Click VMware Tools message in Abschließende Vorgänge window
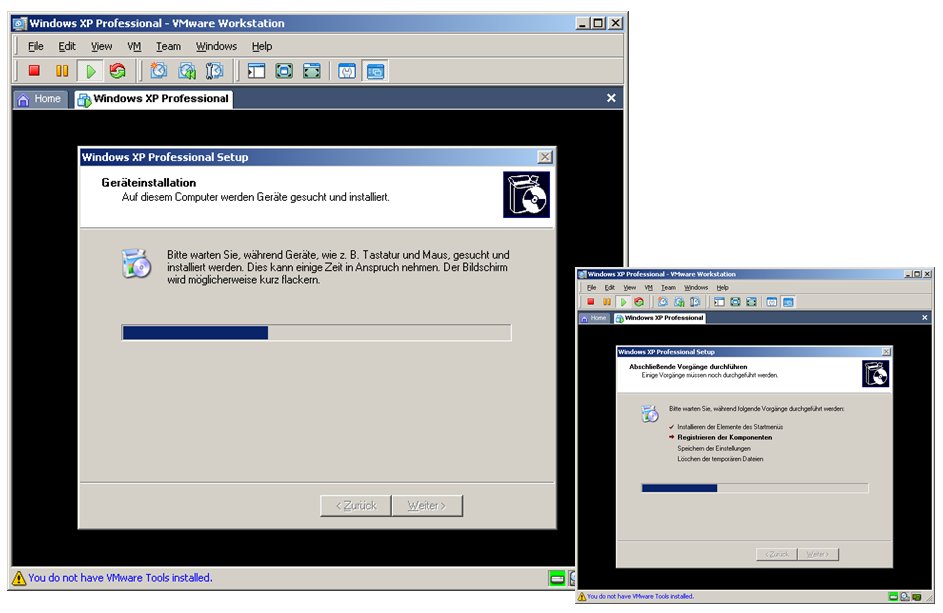943x613 pixels. pos(640,597)
